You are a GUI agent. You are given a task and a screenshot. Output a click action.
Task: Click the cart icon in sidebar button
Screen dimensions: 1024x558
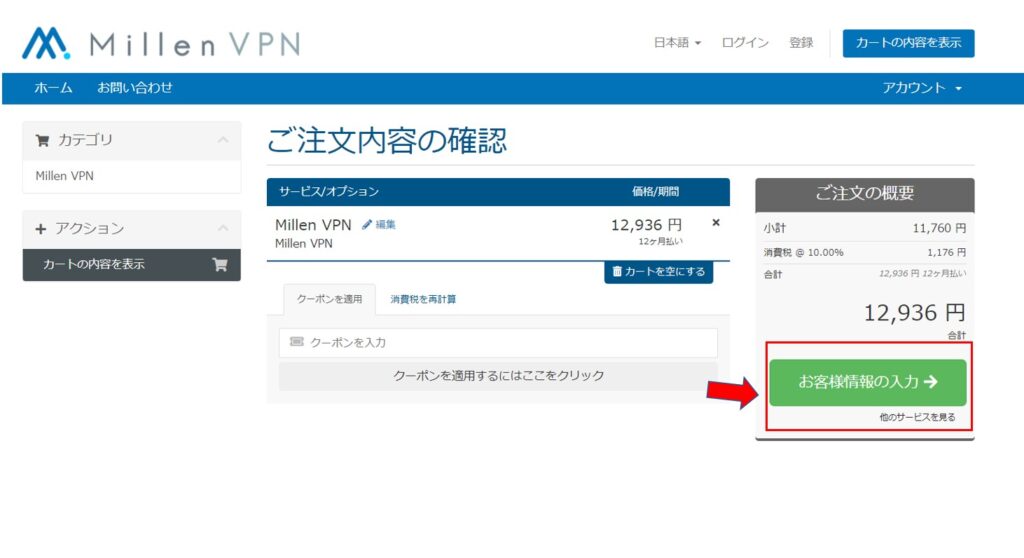220,265
